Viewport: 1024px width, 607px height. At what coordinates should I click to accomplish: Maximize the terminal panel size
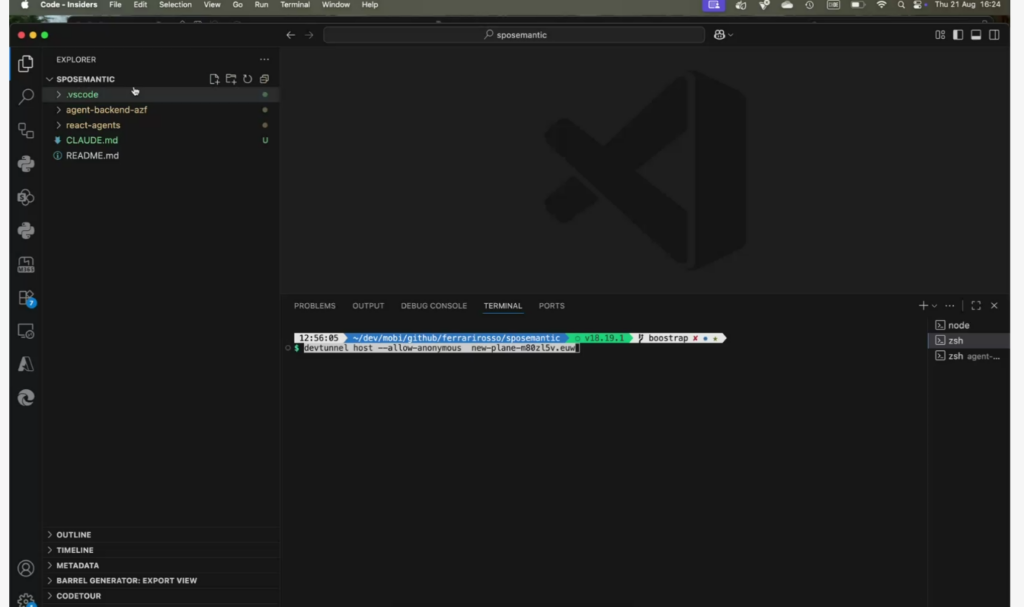[x=976, y=306]
